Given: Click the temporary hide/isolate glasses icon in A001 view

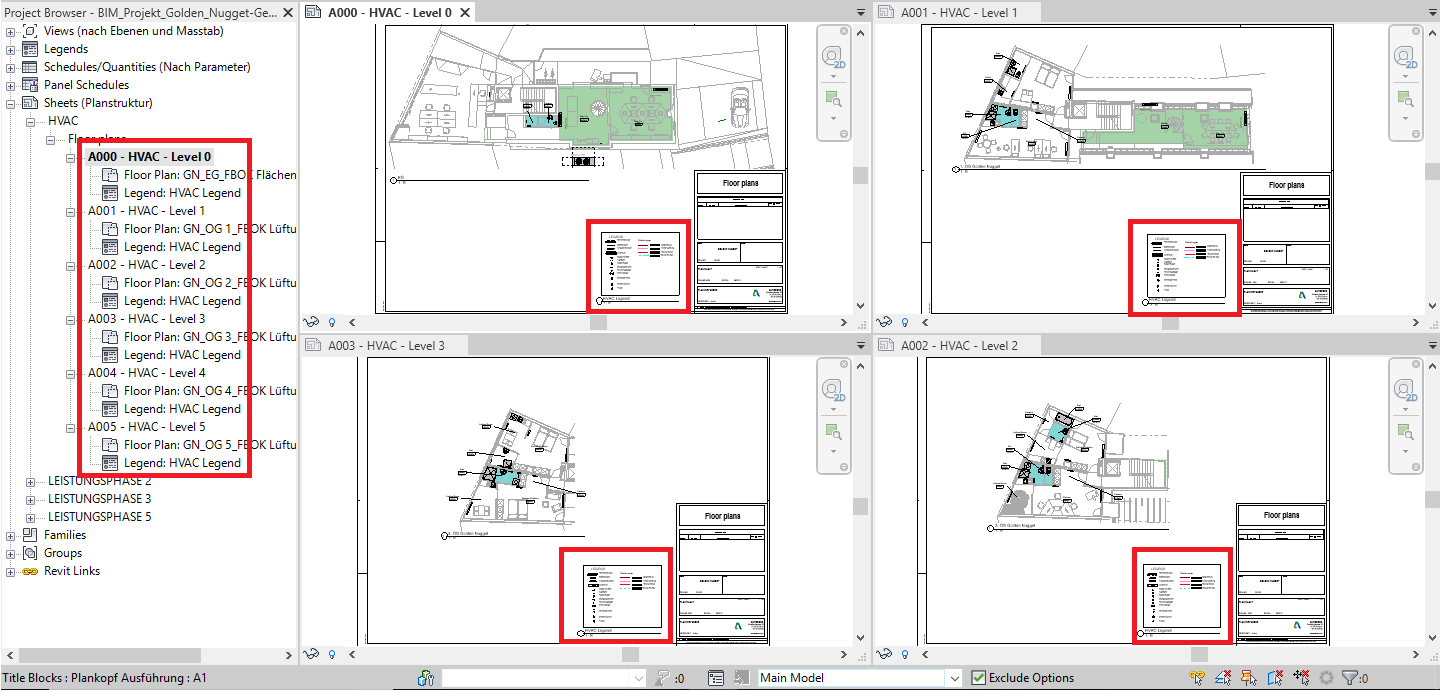Looking at the screenshot, I should click(x=885, y=322).
